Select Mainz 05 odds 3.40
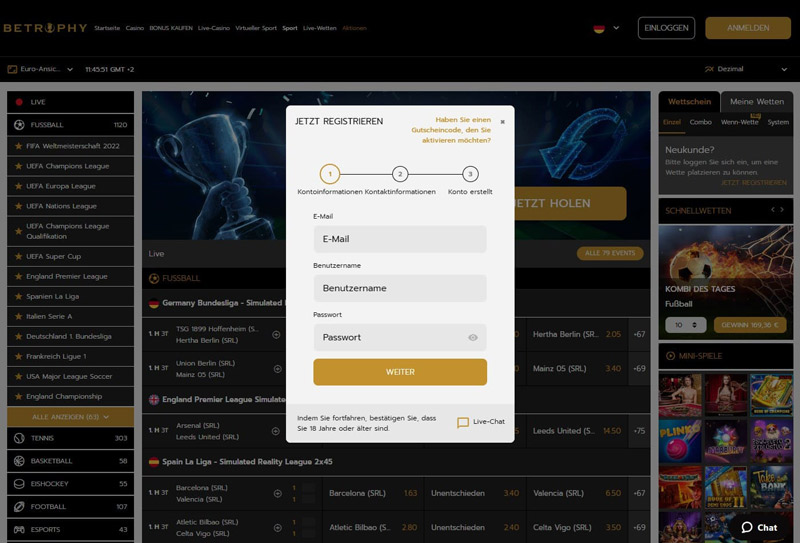The height and width of the screenshot is (543, 800). (x=613, y=368)
